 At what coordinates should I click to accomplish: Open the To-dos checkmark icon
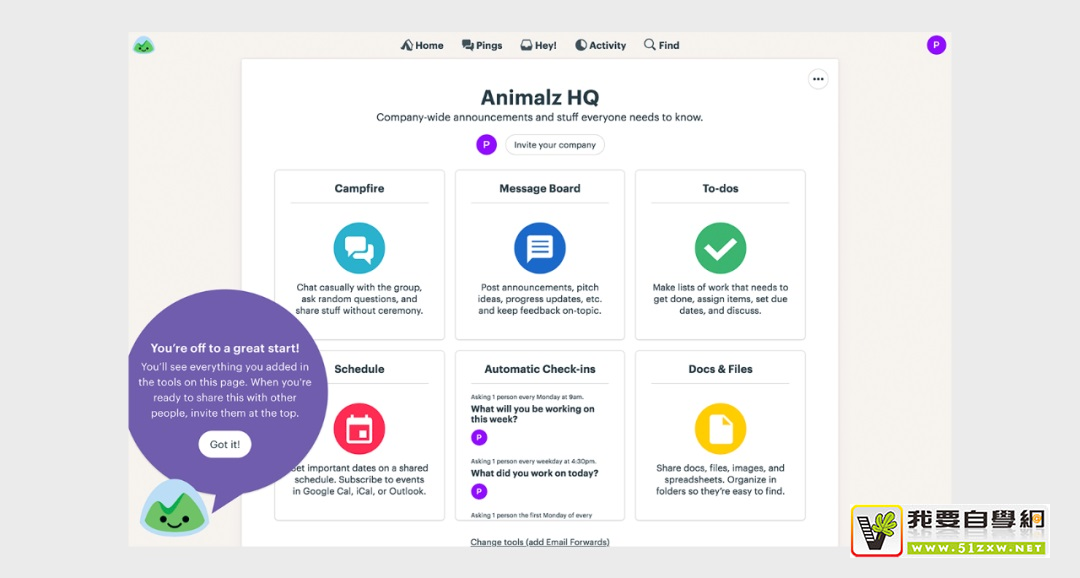click(x=720, y=248)
